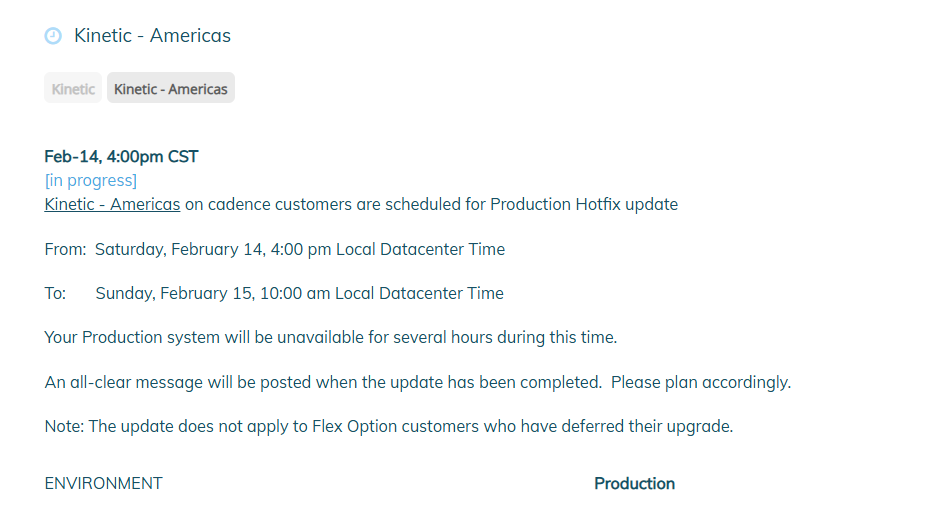
Task: Click the Flex Option customers note
Action: (389, 427)
